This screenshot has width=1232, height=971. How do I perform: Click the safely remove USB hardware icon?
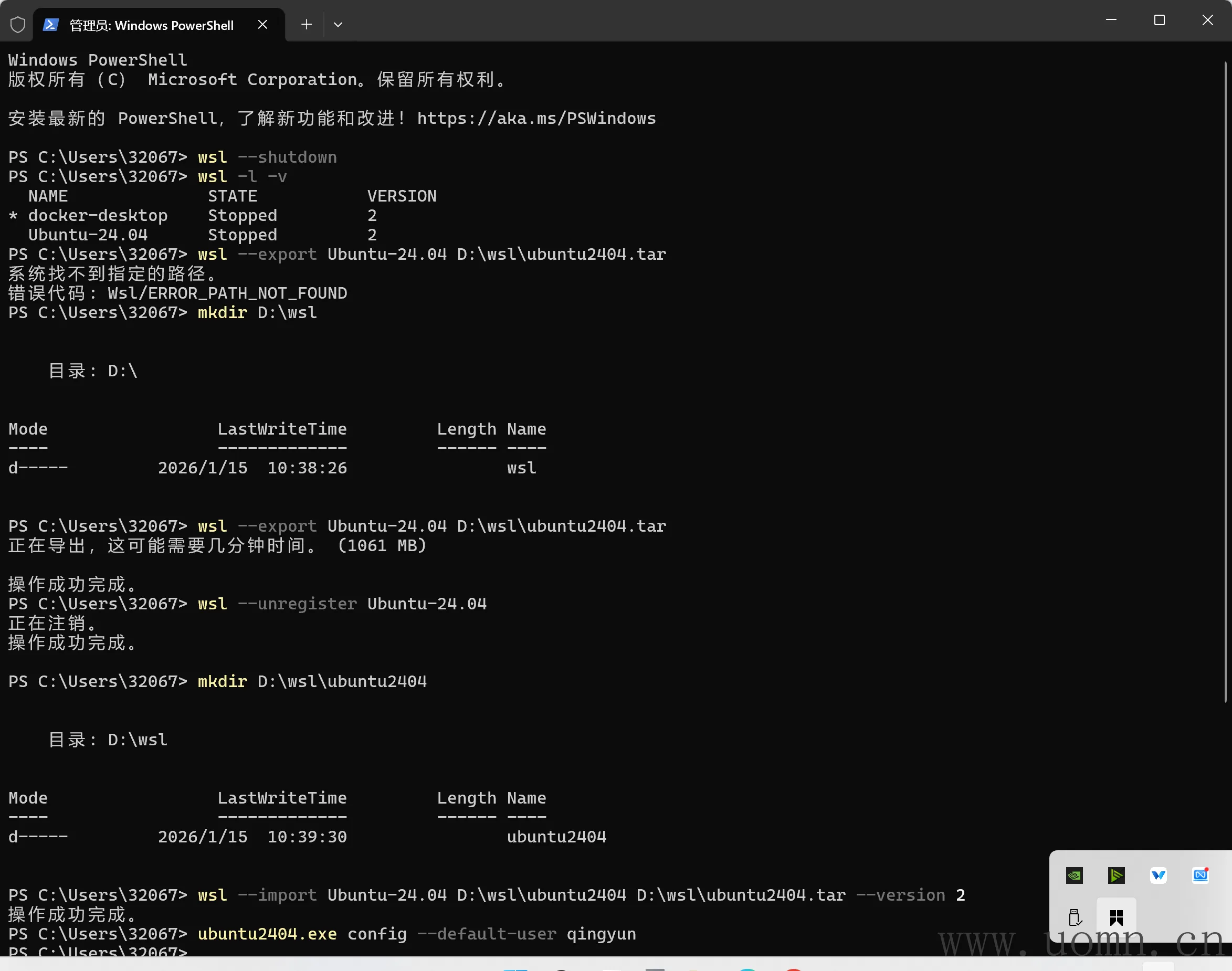click(x=1074, y=917)
